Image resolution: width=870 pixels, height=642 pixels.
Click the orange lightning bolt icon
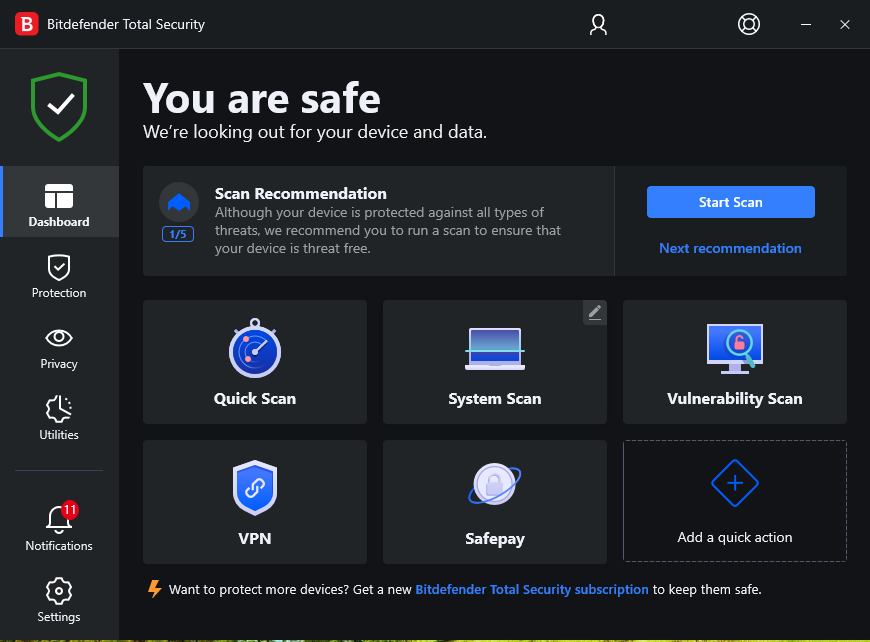point(155,589)
